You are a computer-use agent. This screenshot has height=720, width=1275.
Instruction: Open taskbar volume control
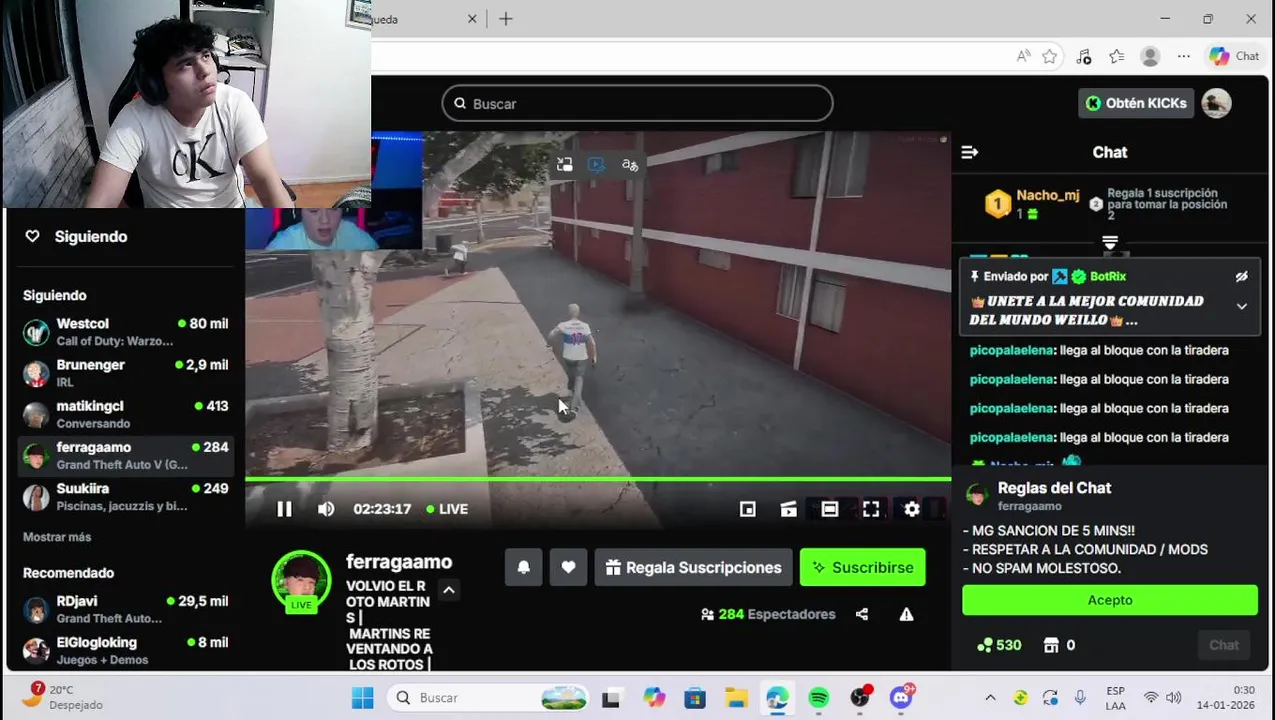point(1173,698)
